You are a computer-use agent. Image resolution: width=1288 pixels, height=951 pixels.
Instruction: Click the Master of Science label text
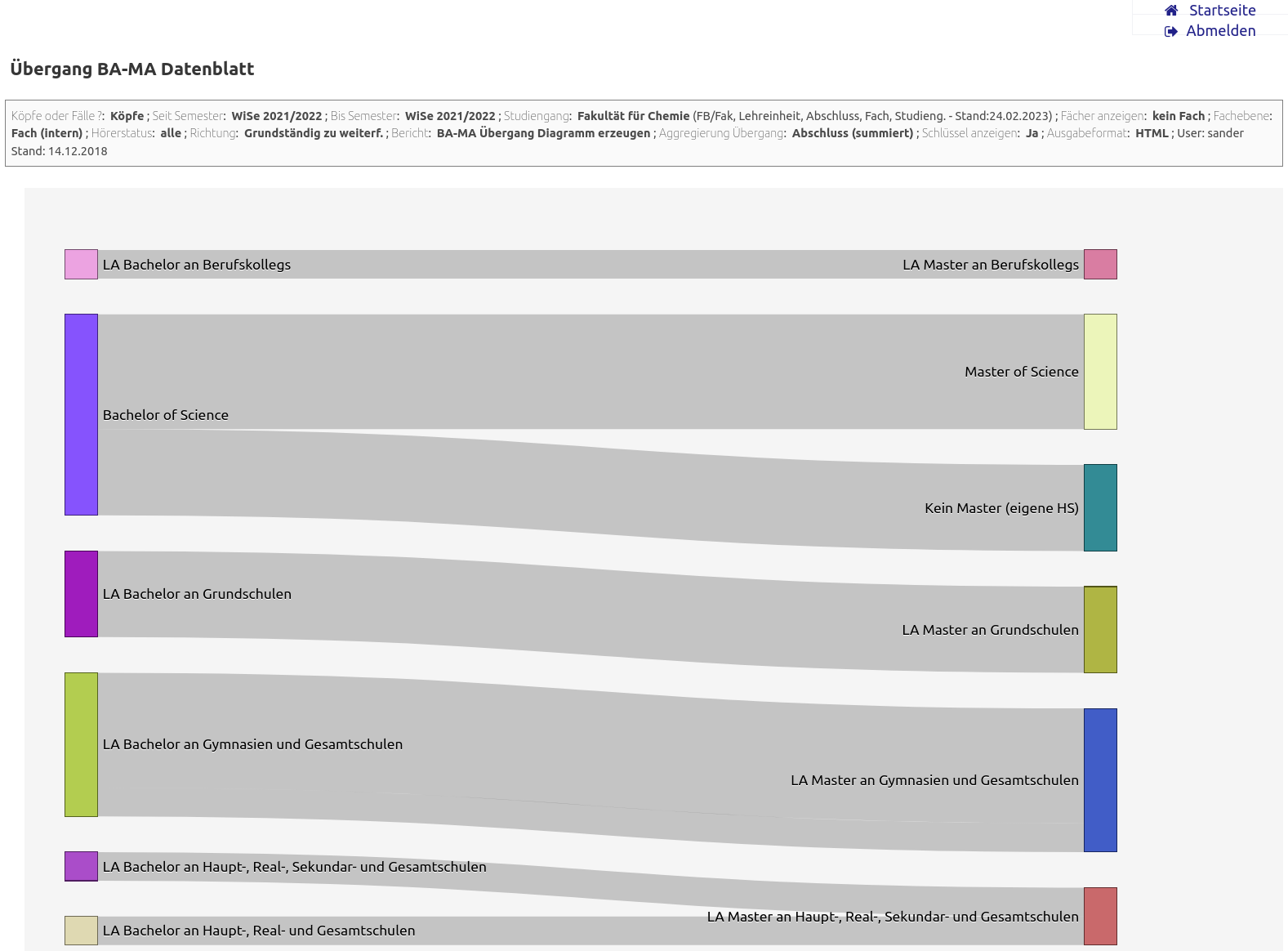tap(1021, 372)
